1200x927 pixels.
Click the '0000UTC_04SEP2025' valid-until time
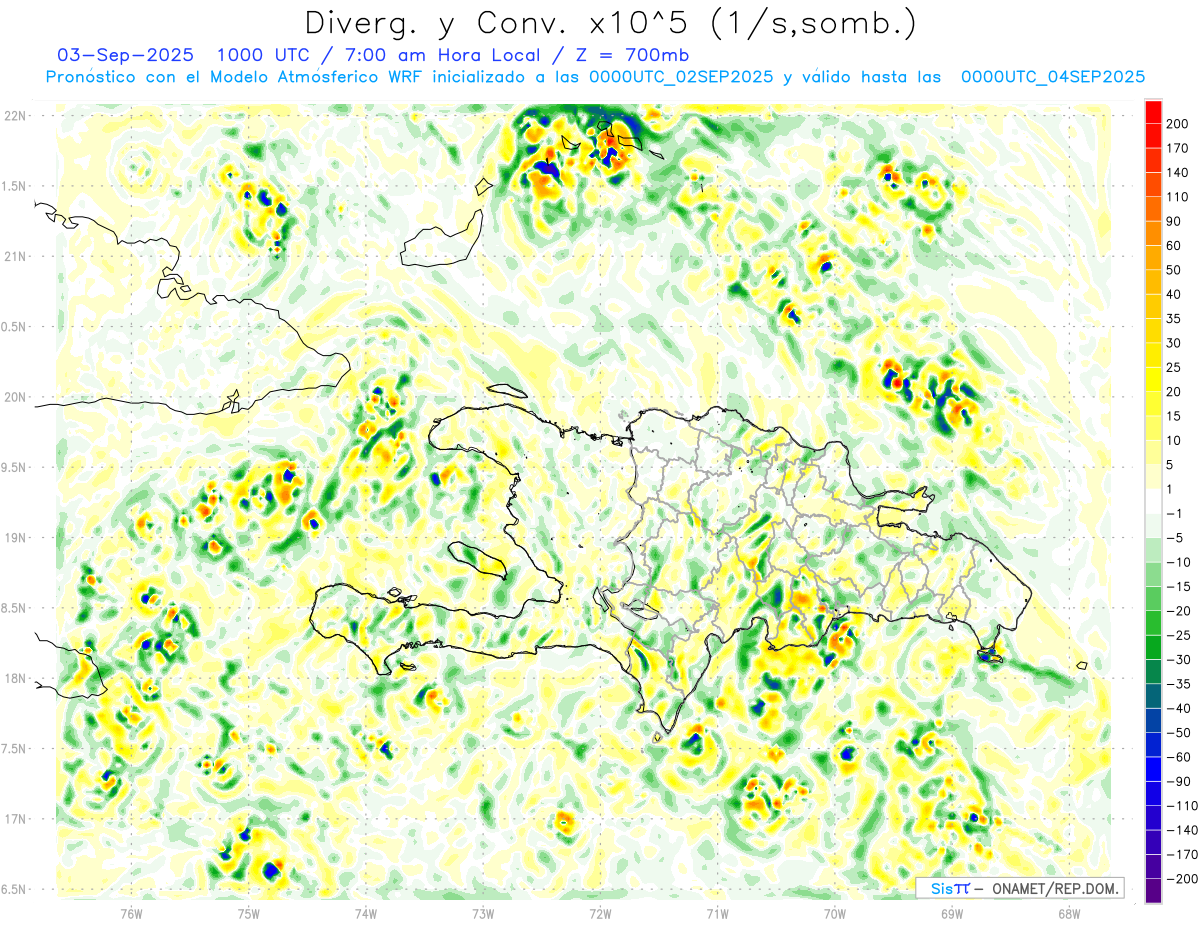[1053, 77]
